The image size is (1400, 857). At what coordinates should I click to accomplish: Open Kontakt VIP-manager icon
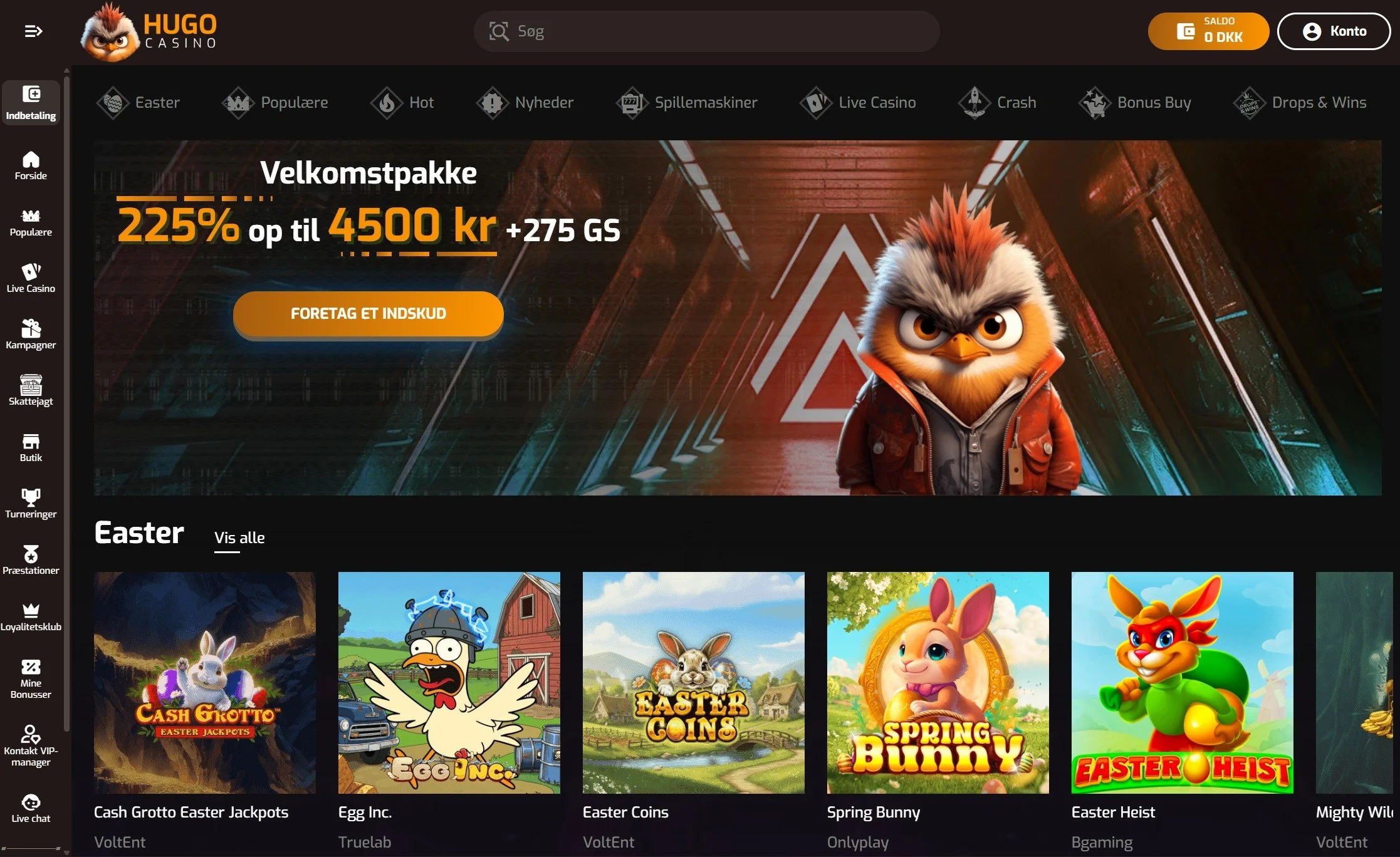tap(31, 734)
